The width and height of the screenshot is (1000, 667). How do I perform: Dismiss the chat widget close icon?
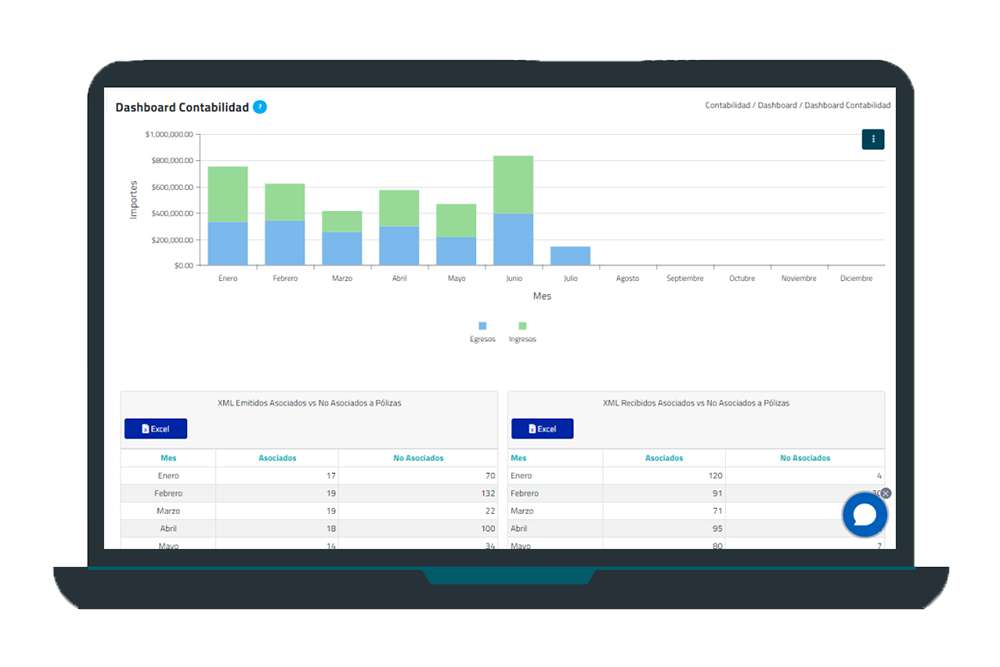click(886, 493)
